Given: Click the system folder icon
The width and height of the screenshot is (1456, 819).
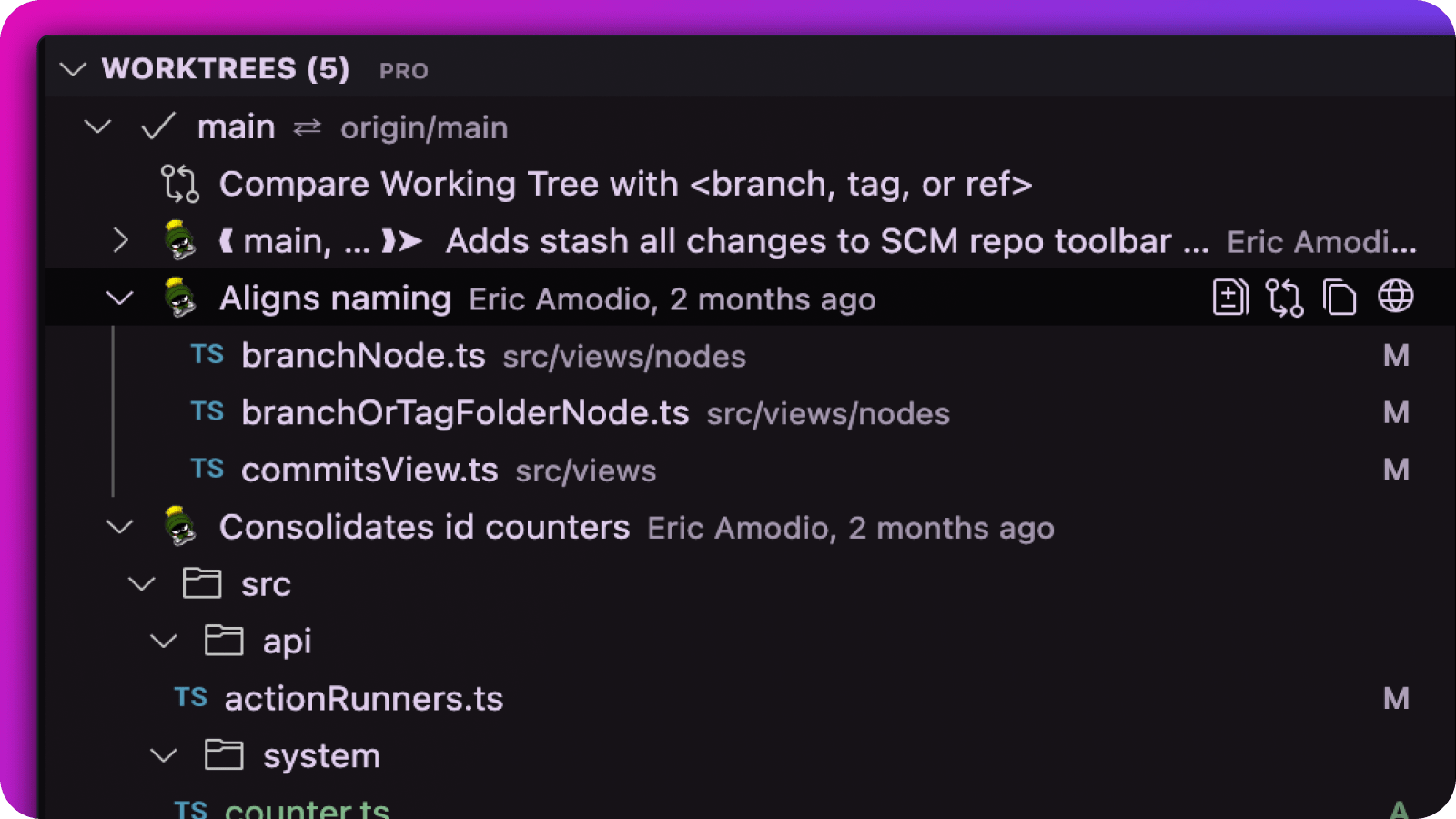Looking at the screenshot, I should [x=223, y=754].
